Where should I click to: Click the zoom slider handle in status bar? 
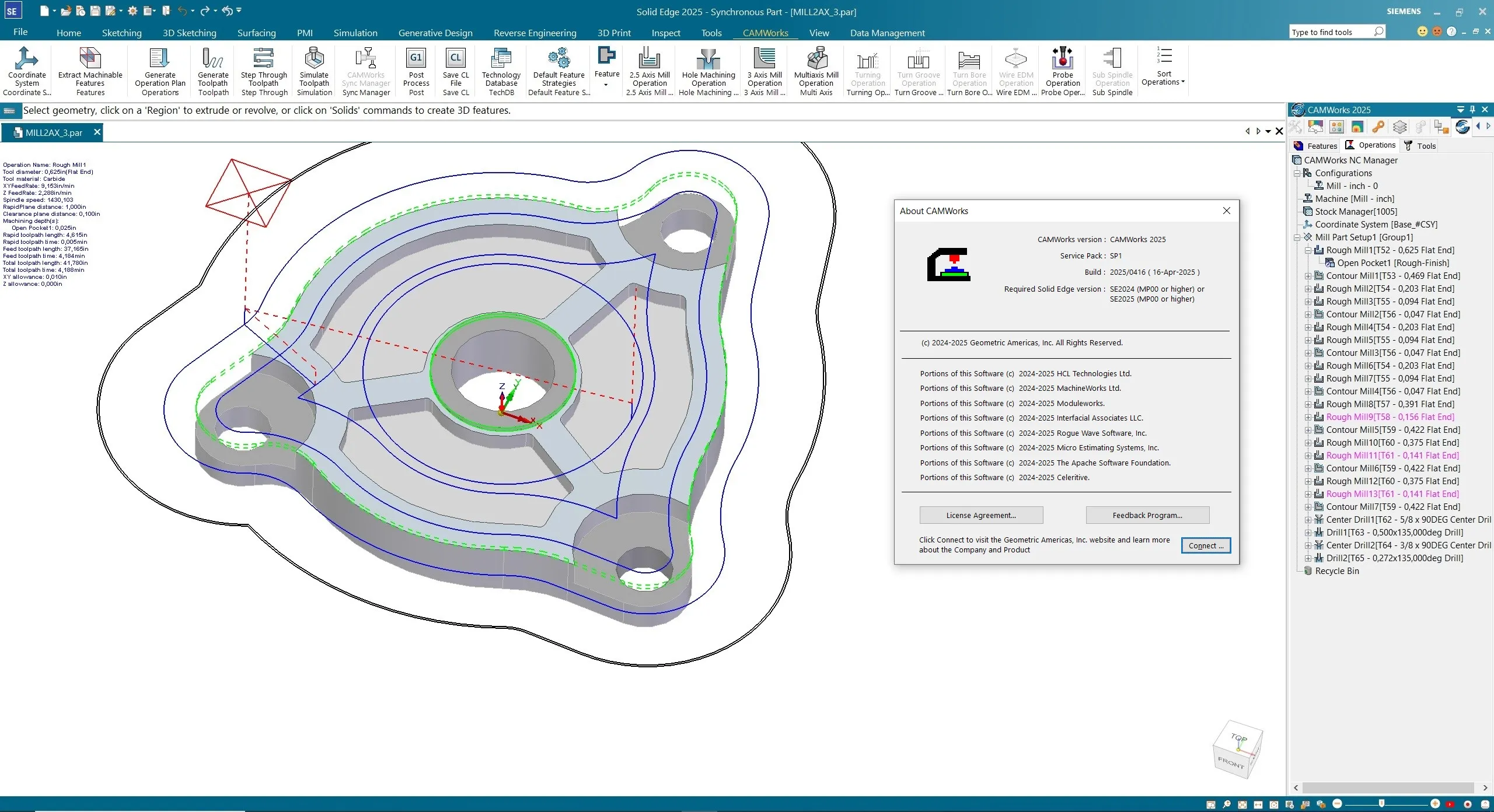(1381, 804)
